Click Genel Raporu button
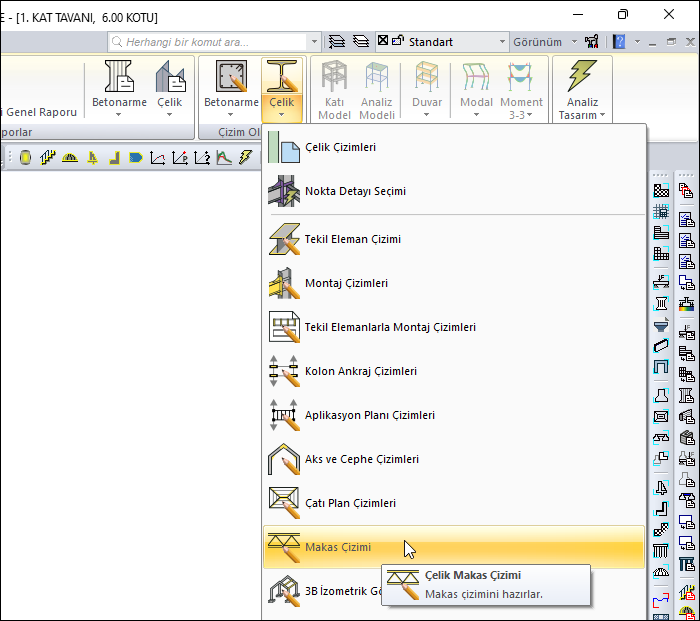The width and height of the screenshot is (700, 621). coord(40,112)
